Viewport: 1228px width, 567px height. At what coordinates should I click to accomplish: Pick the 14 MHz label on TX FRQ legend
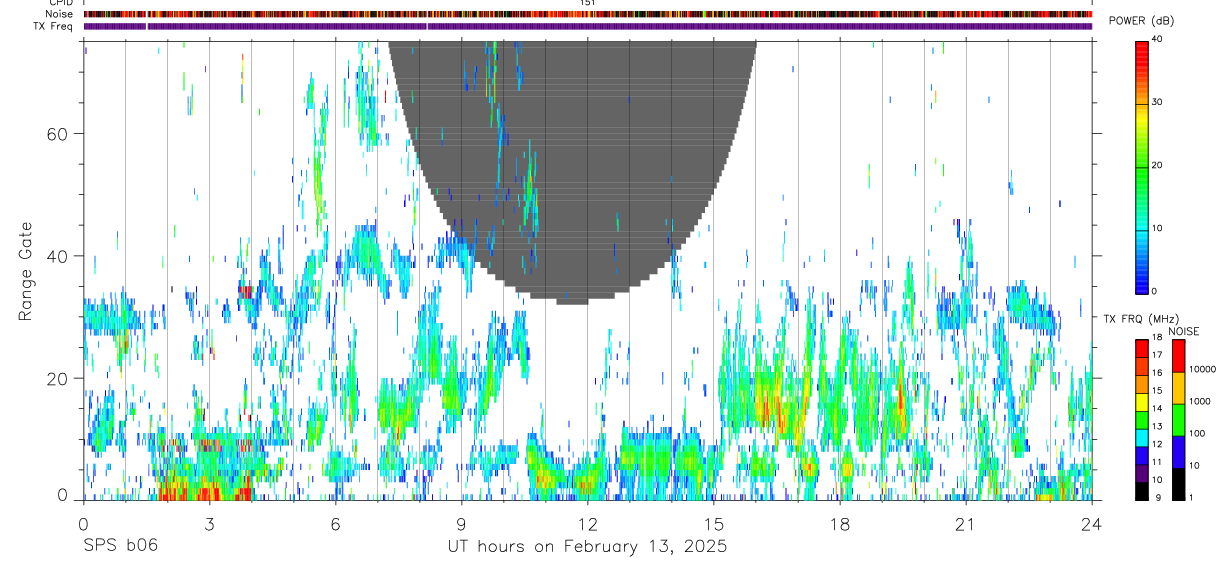pos(1157,409)
